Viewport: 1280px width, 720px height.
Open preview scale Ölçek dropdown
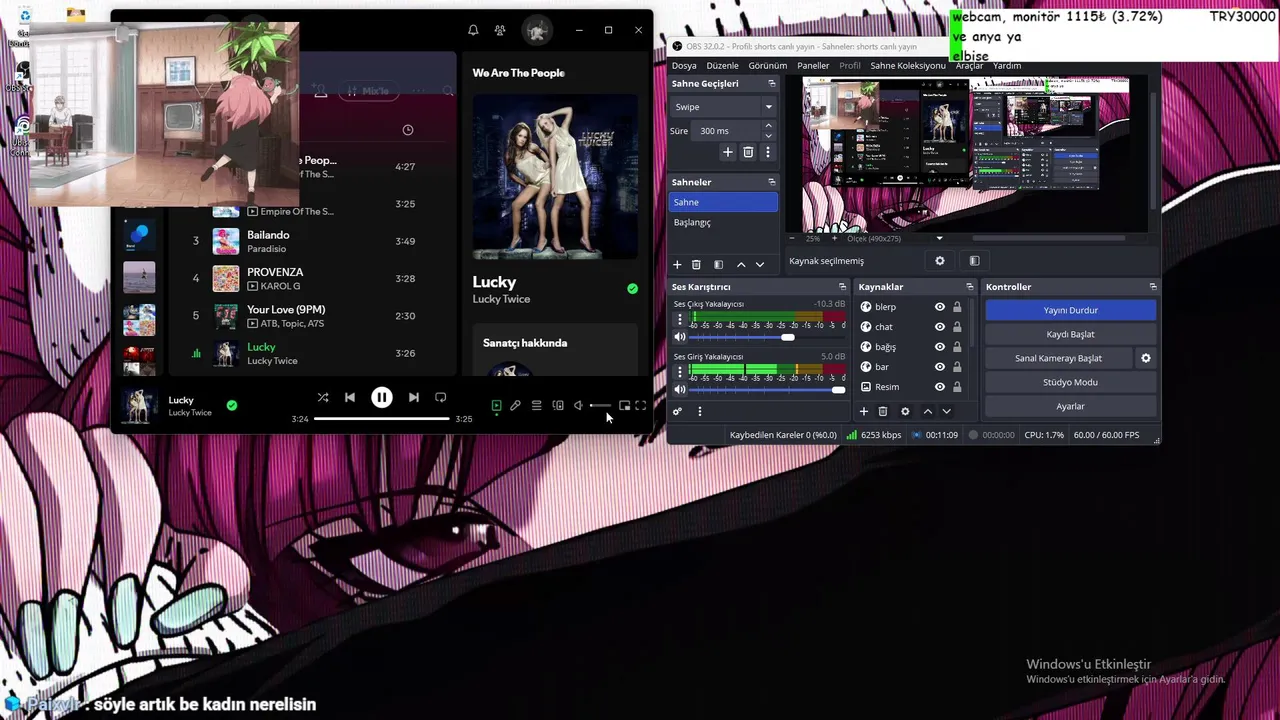click(x=895, y=238)
